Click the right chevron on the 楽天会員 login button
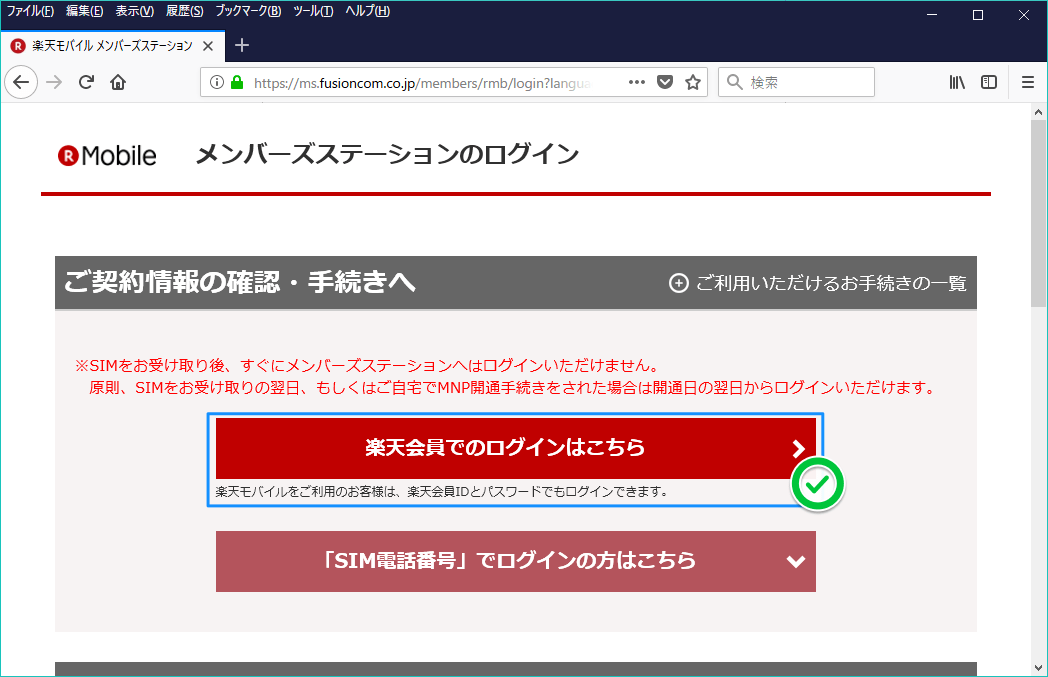This screenshot has height=677, width=1048. (x=798, y=448)
